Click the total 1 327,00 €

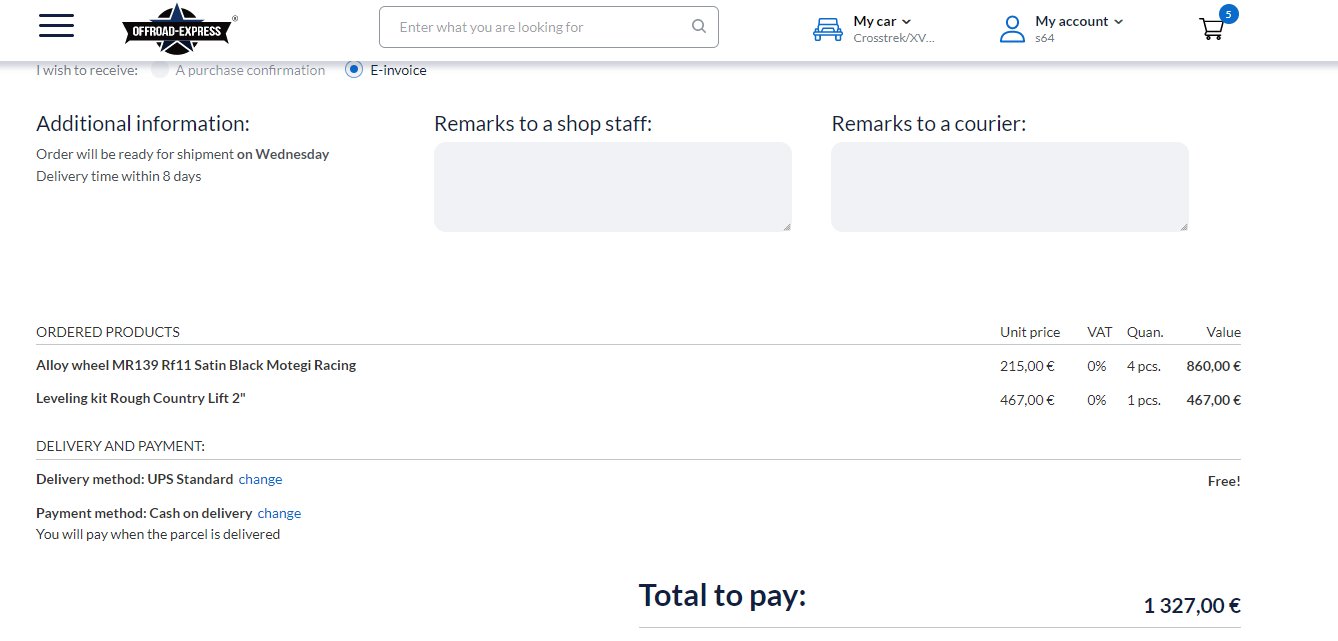1192,605
